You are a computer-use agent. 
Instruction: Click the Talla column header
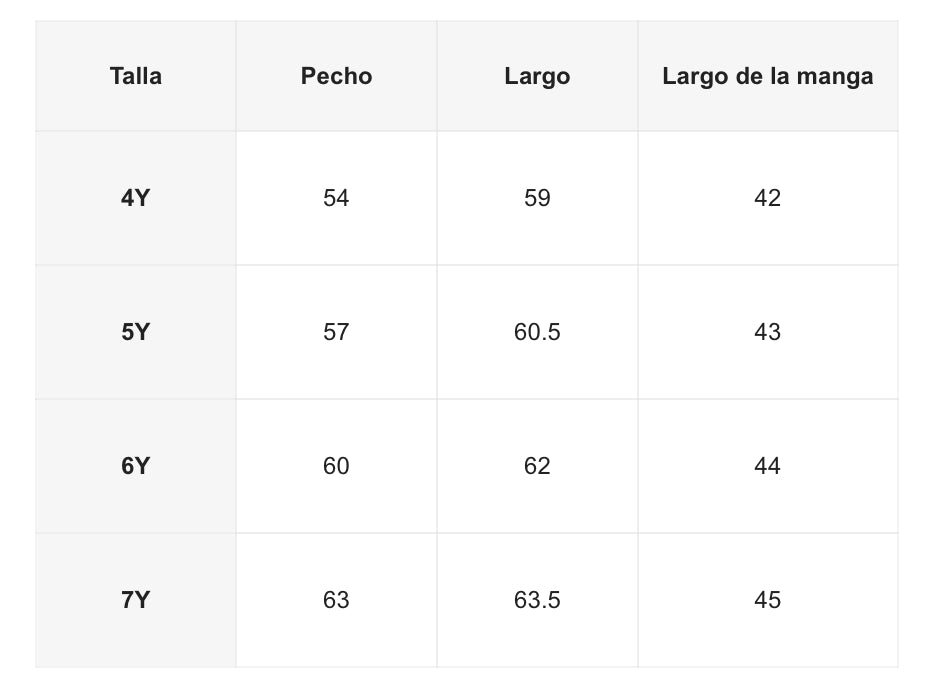pos(136,76)
